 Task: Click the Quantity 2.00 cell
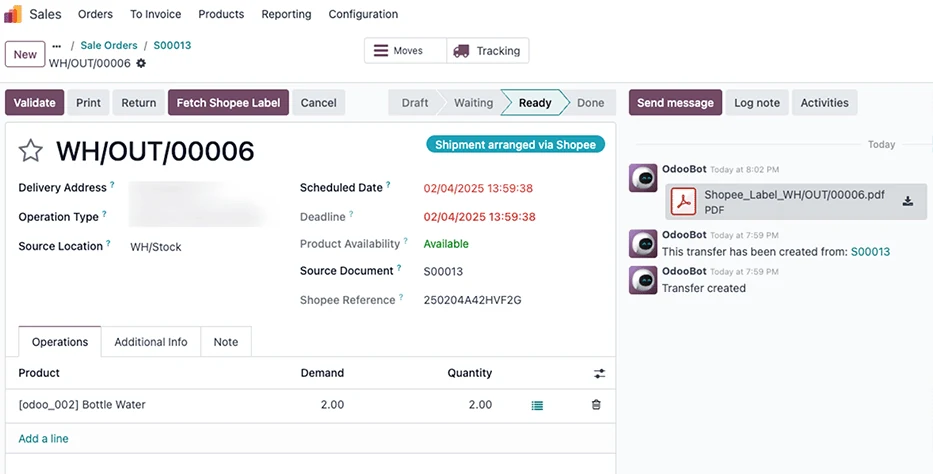(480, 404)
